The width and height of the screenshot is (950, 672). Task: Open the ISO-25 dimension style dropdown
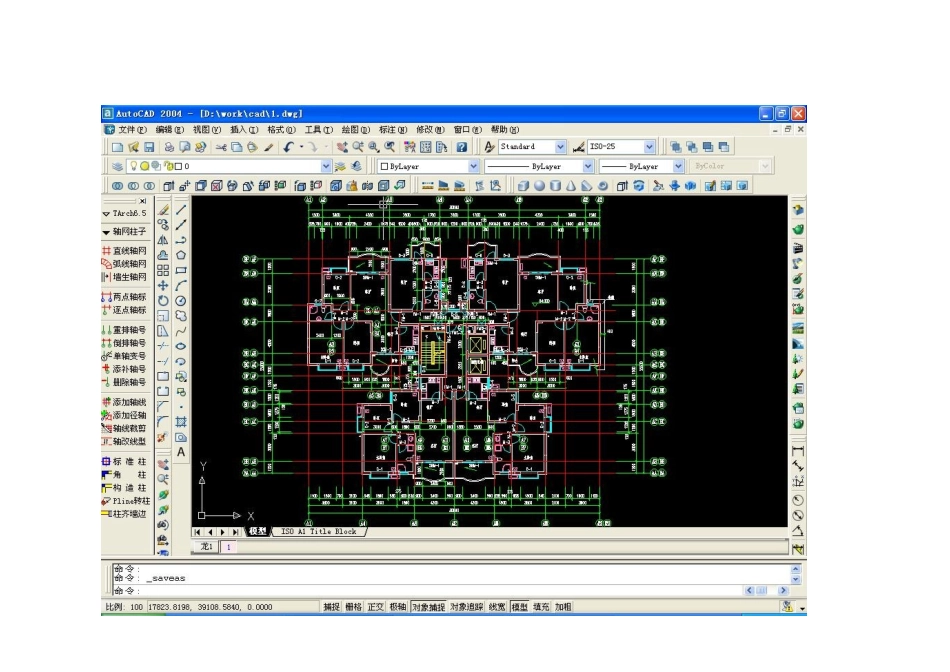(649, 147)
